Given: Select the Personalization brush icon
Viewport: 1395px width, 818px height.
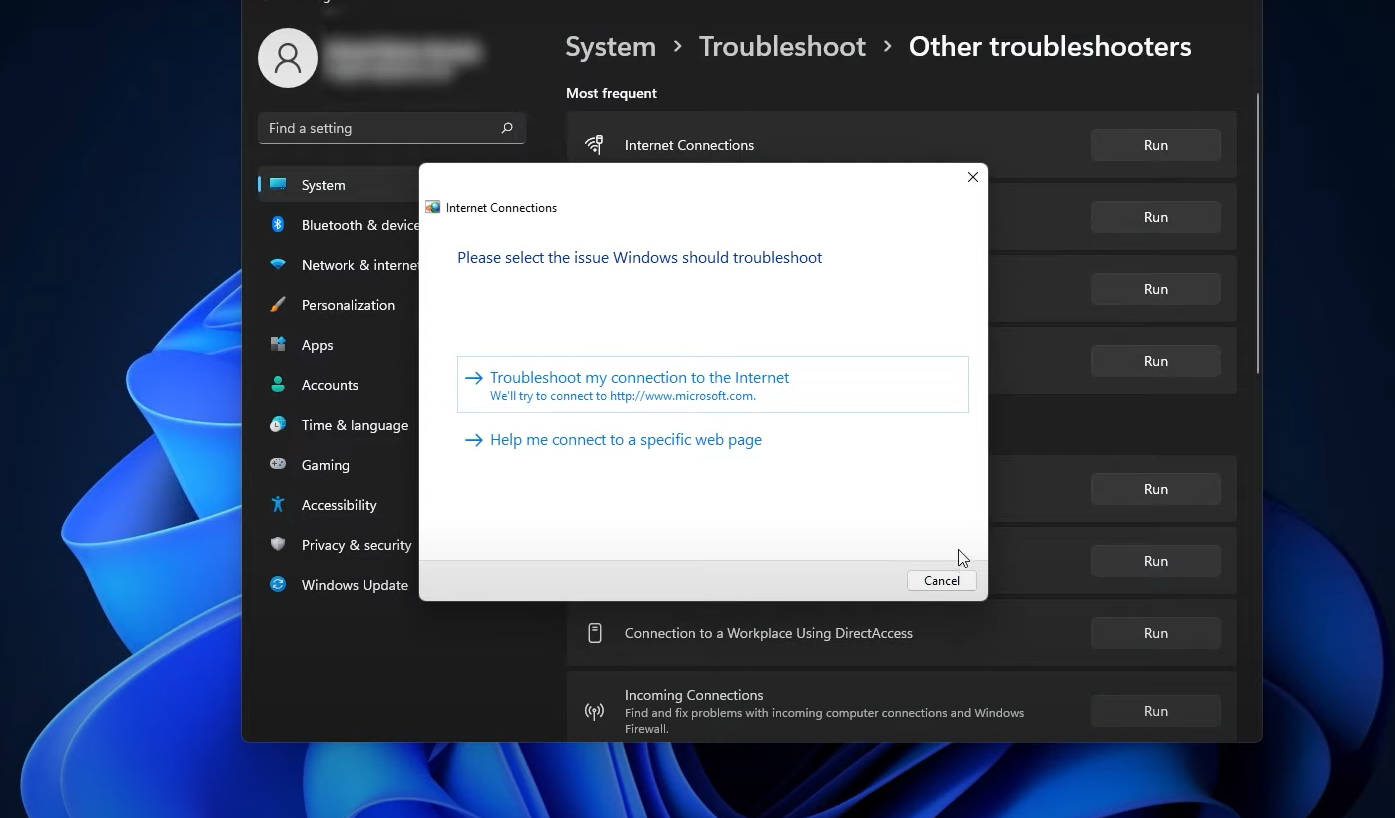Looking at the screenshot, I should (277, 304).
